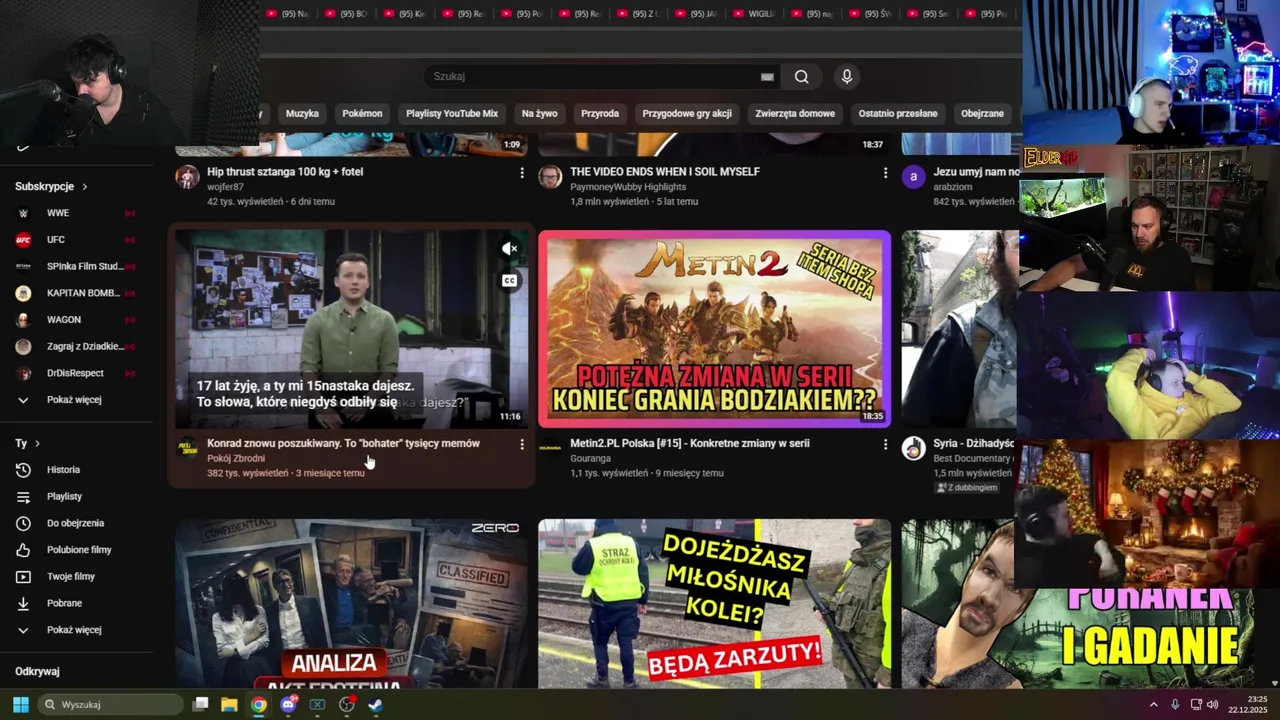Select the Pokémon filter chip
The width and height of the screenshot is (1280, 720).
point(362,114)
